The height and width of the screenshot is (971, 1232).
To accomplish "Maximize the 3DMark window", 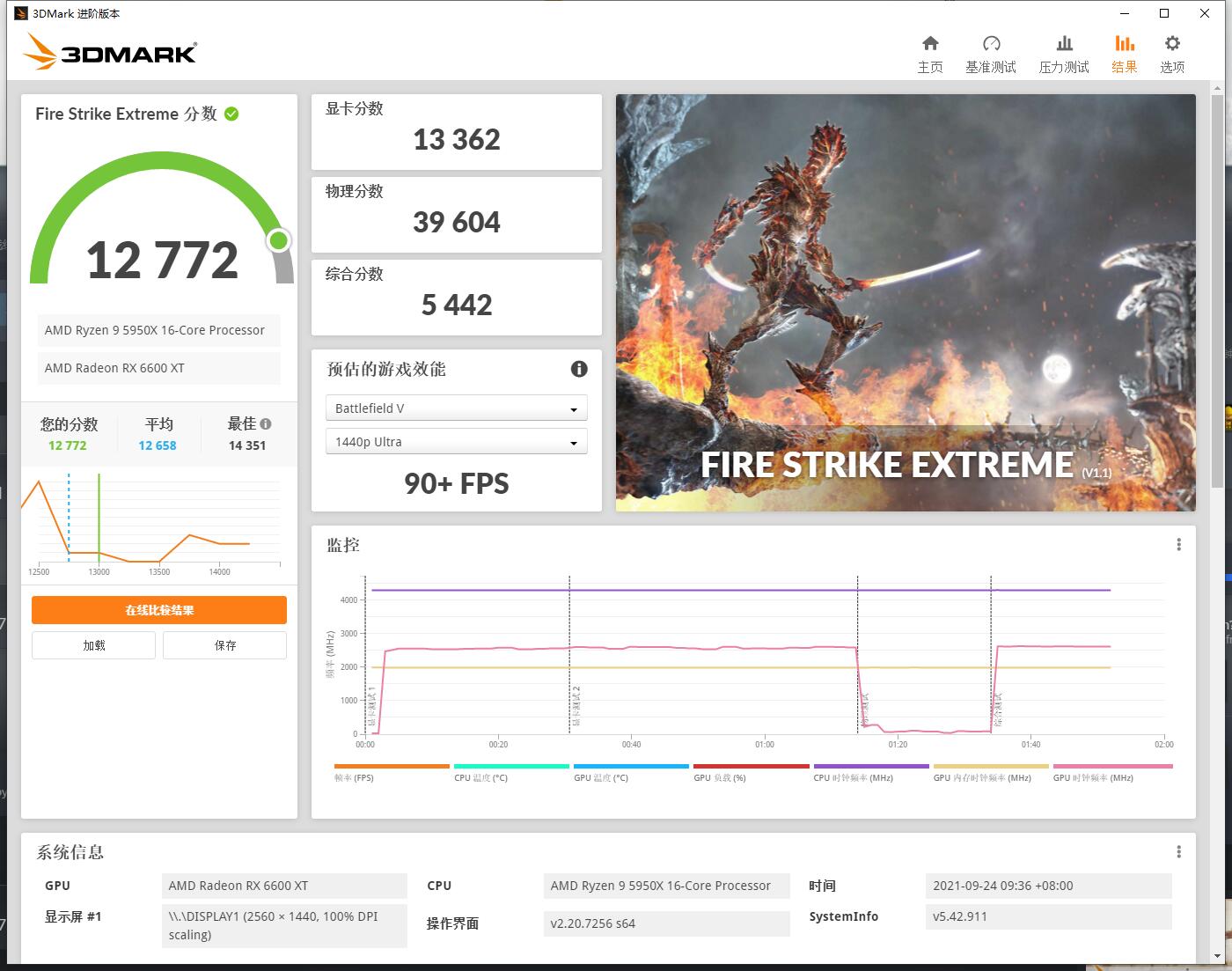I will pos(1164,13).
